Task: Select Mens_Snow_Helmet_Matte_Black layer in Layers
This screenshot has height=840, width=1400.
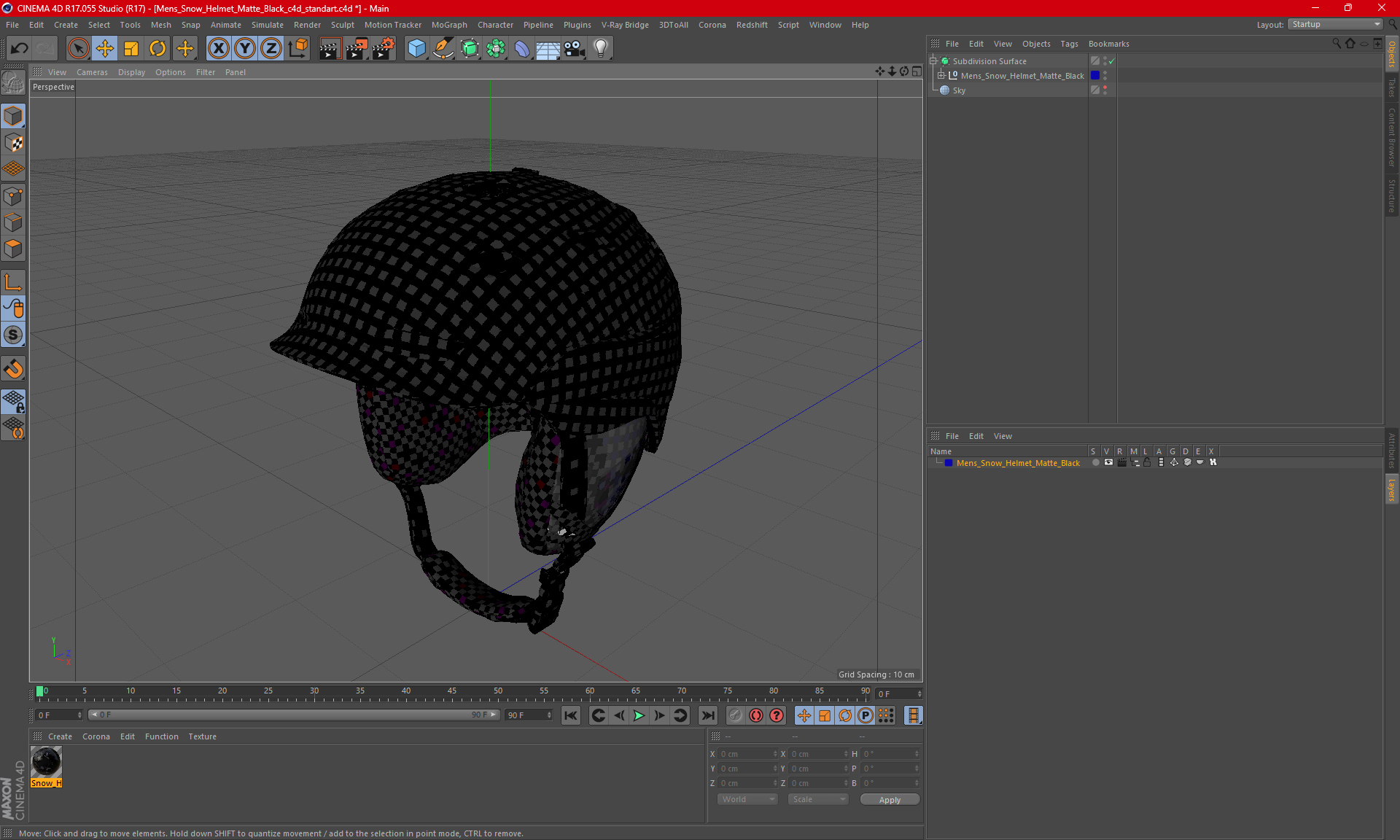Action: (x=1018, y=463)
